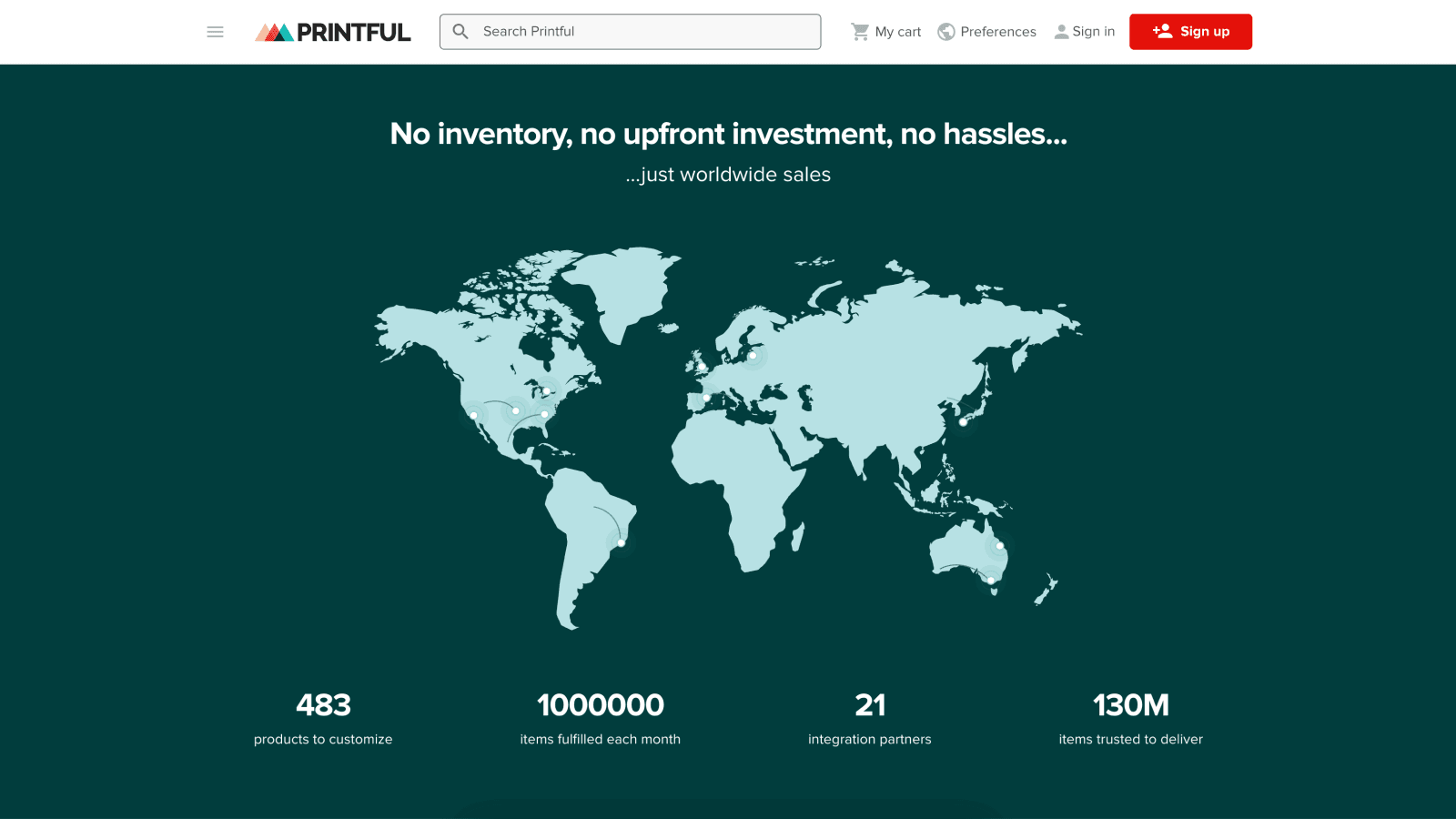This screenshot has width=1456, height=819.
Task: Open My cart link
Action: point(886,32)
